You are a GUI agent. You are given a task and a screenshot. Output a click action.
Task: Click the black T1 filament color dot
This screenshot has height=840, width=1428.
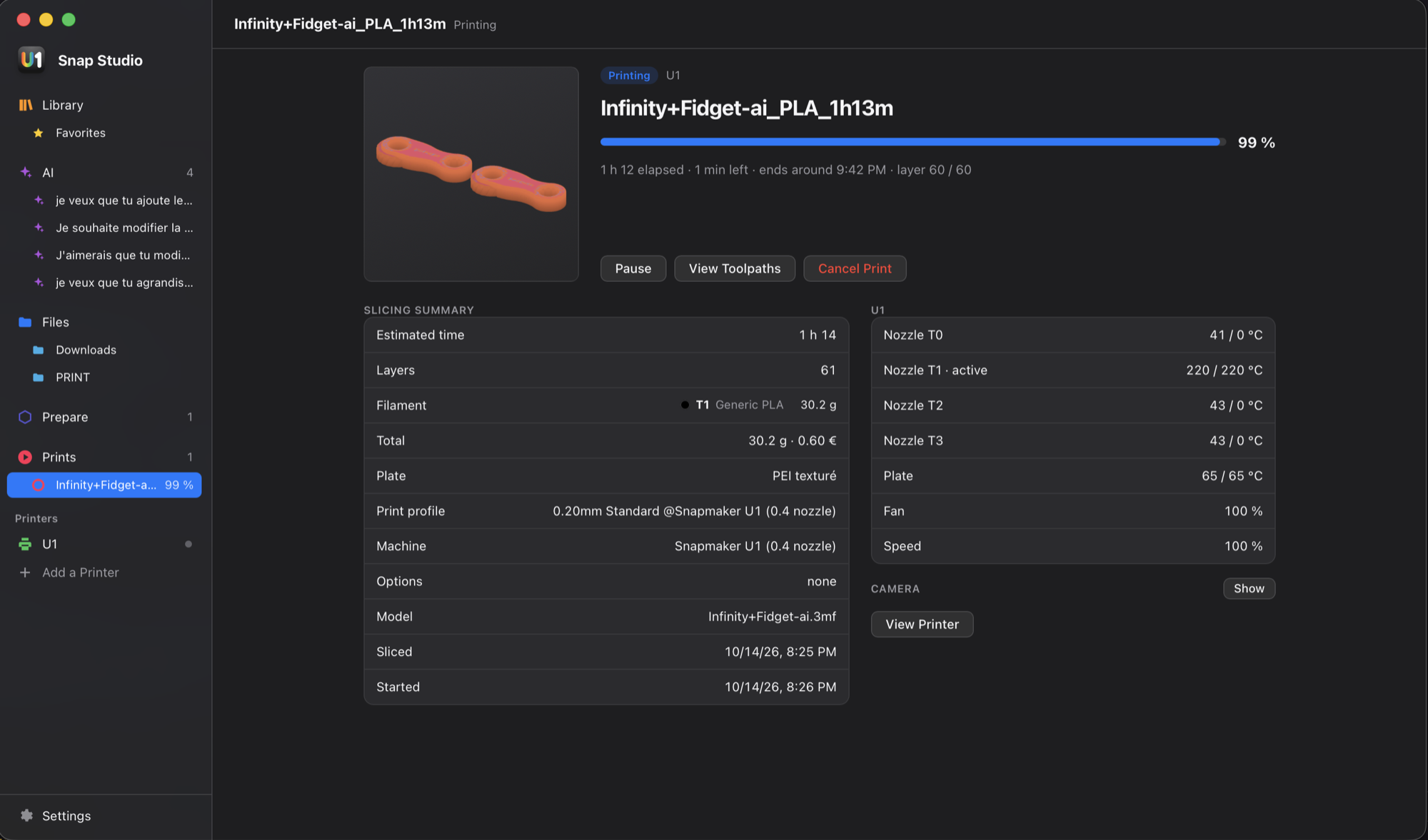pyautogui.click(x=685, y=405)
